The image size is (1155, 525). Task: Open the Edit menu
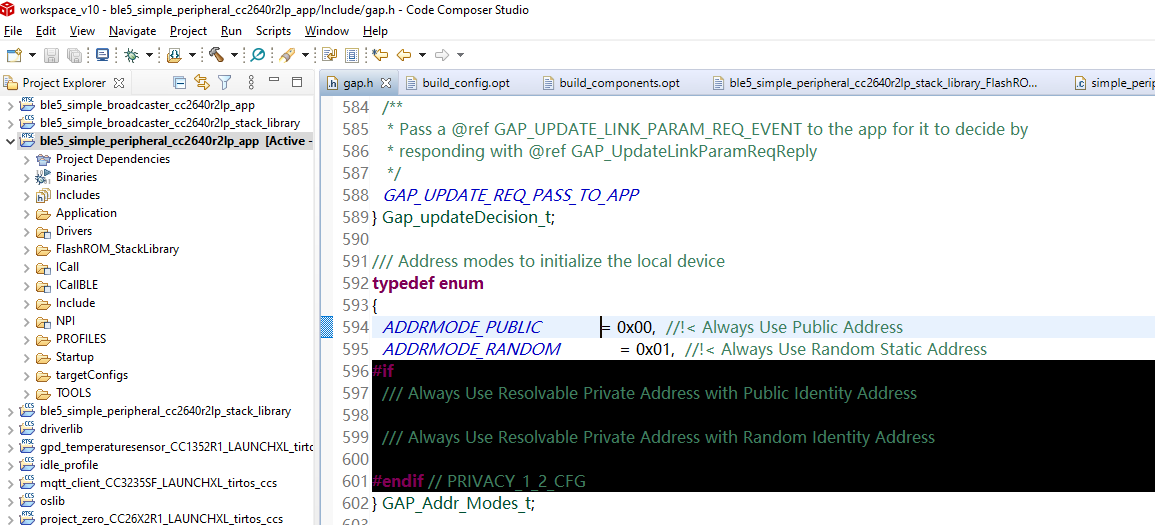point(46,31)
